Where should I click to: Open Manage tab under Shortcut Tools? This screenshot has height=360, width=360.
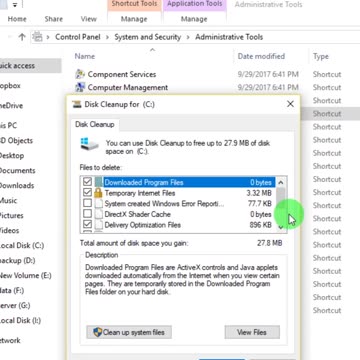[134, 19]
